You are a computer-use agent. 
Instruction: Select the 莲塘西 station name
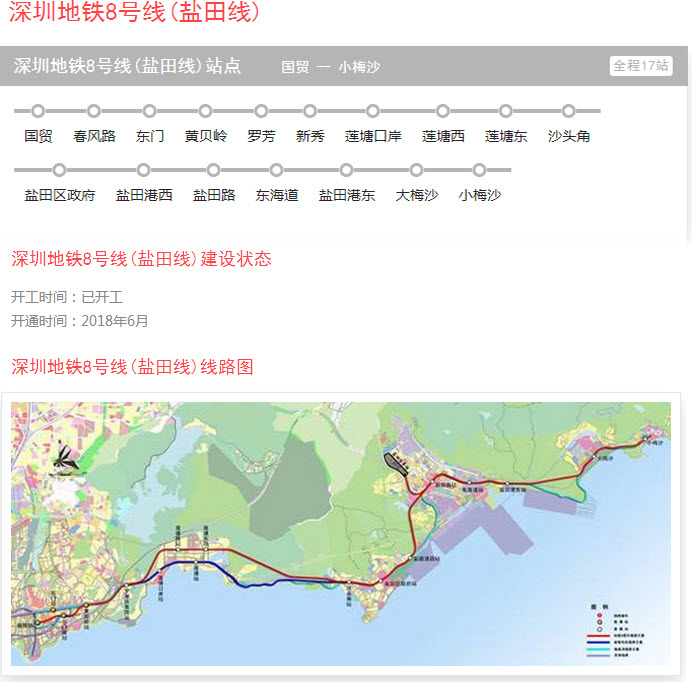pyautogui.click(x=443, y=136)
